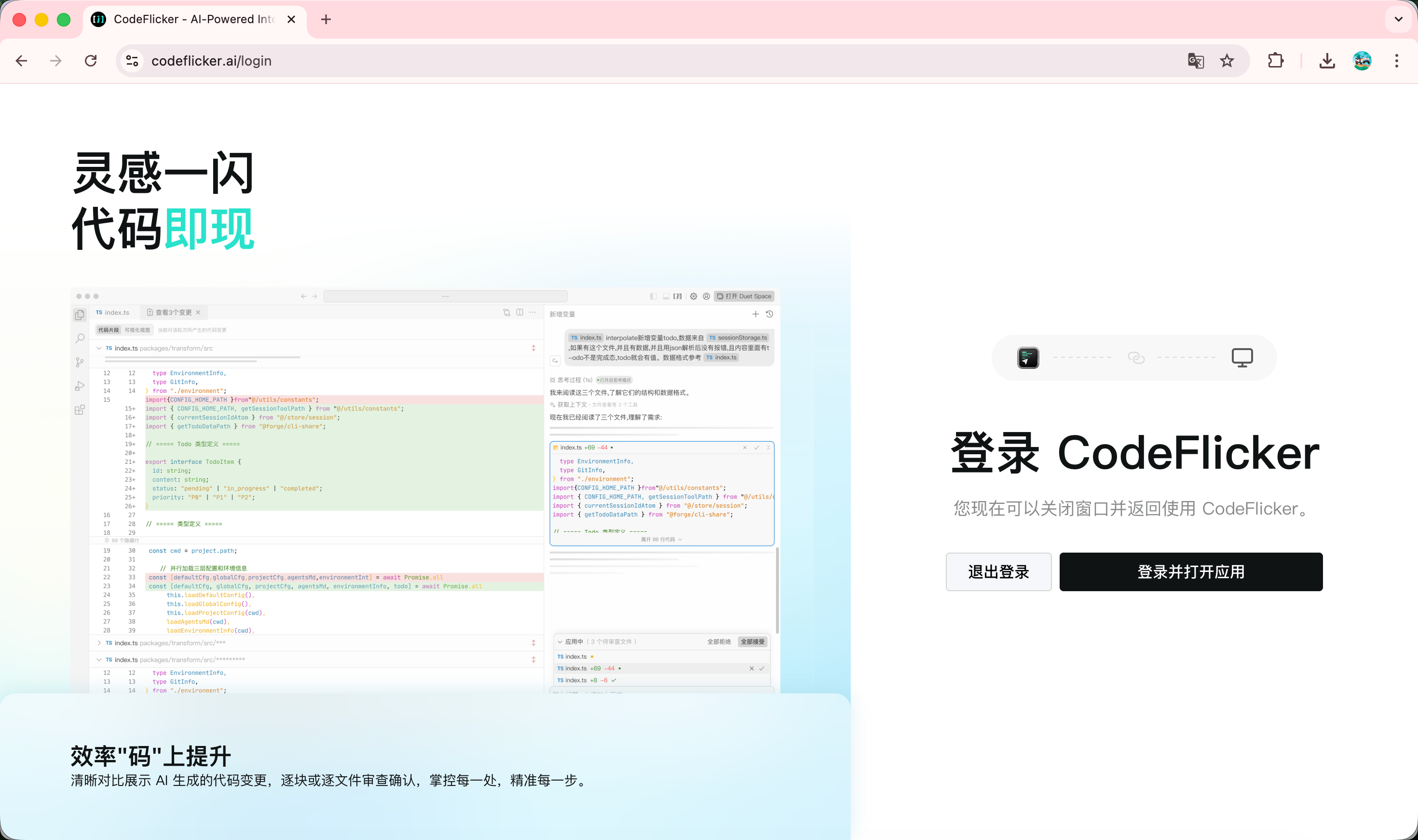
Task: Collapse the 应用中 pending review section
Action: pyautogui.click(x=560, y=642)
